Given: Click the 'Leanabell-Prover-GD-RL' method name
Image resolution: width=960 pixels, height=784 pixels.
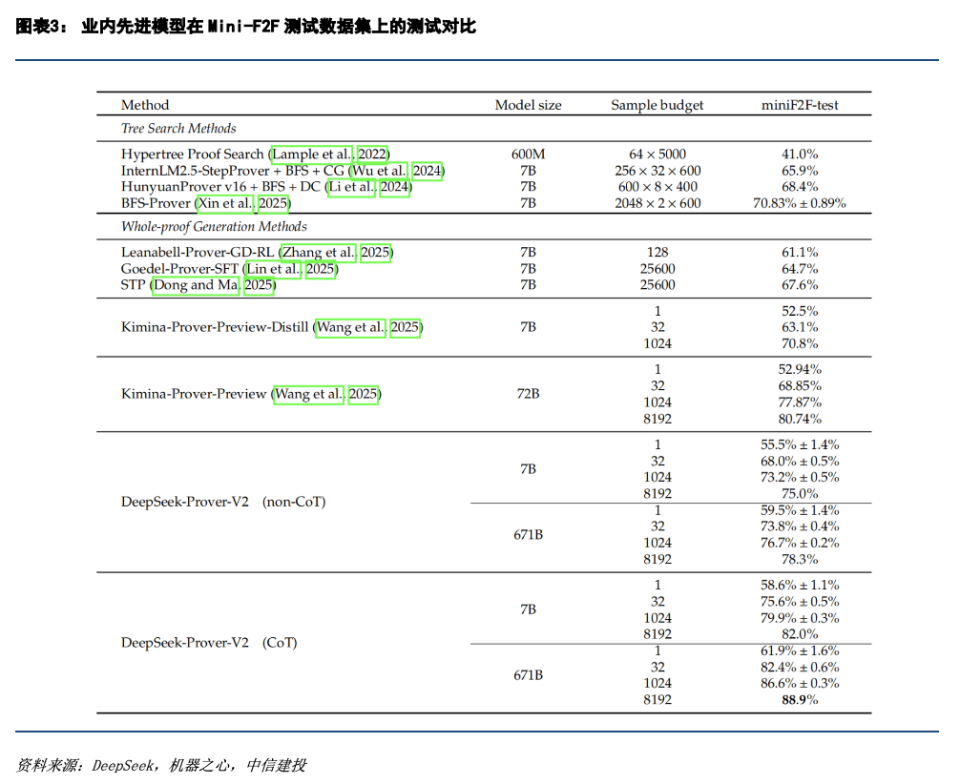Looking at the screenshot, I should (197, 252).
